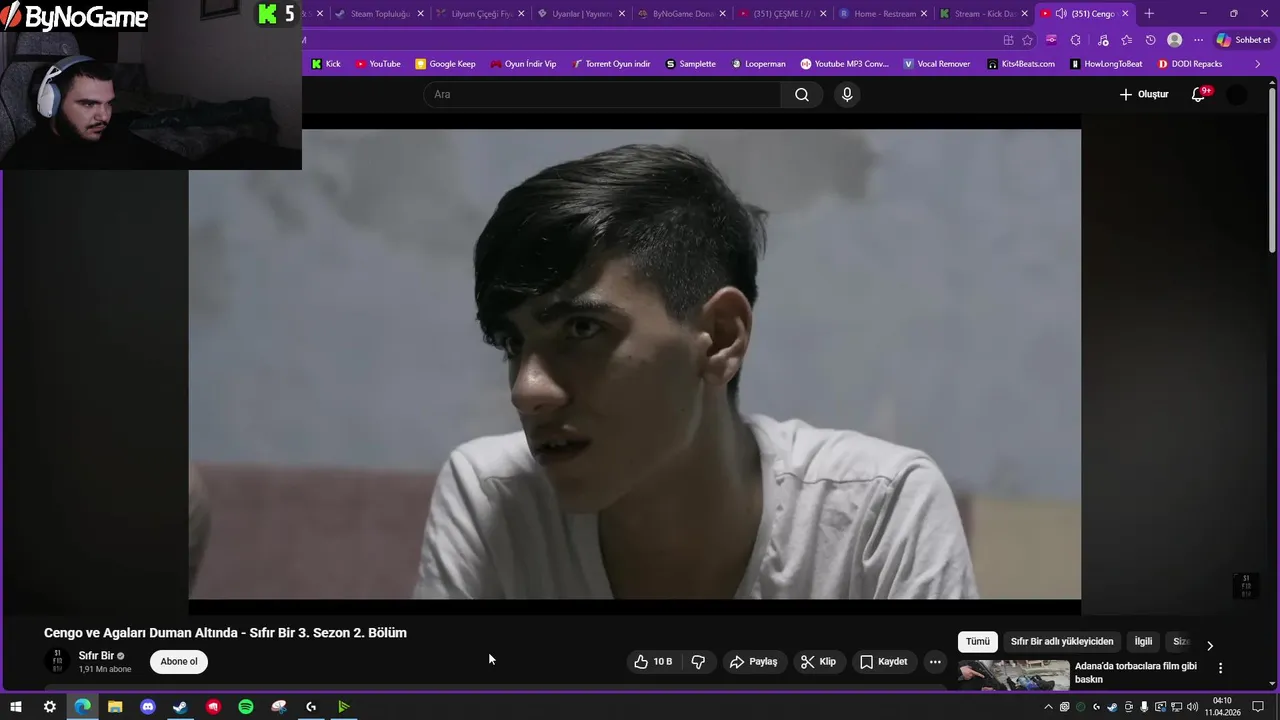This screenshot has height=720, width=1280.
Task: Open browser settings ellipsis menu
Action: 1198,40
